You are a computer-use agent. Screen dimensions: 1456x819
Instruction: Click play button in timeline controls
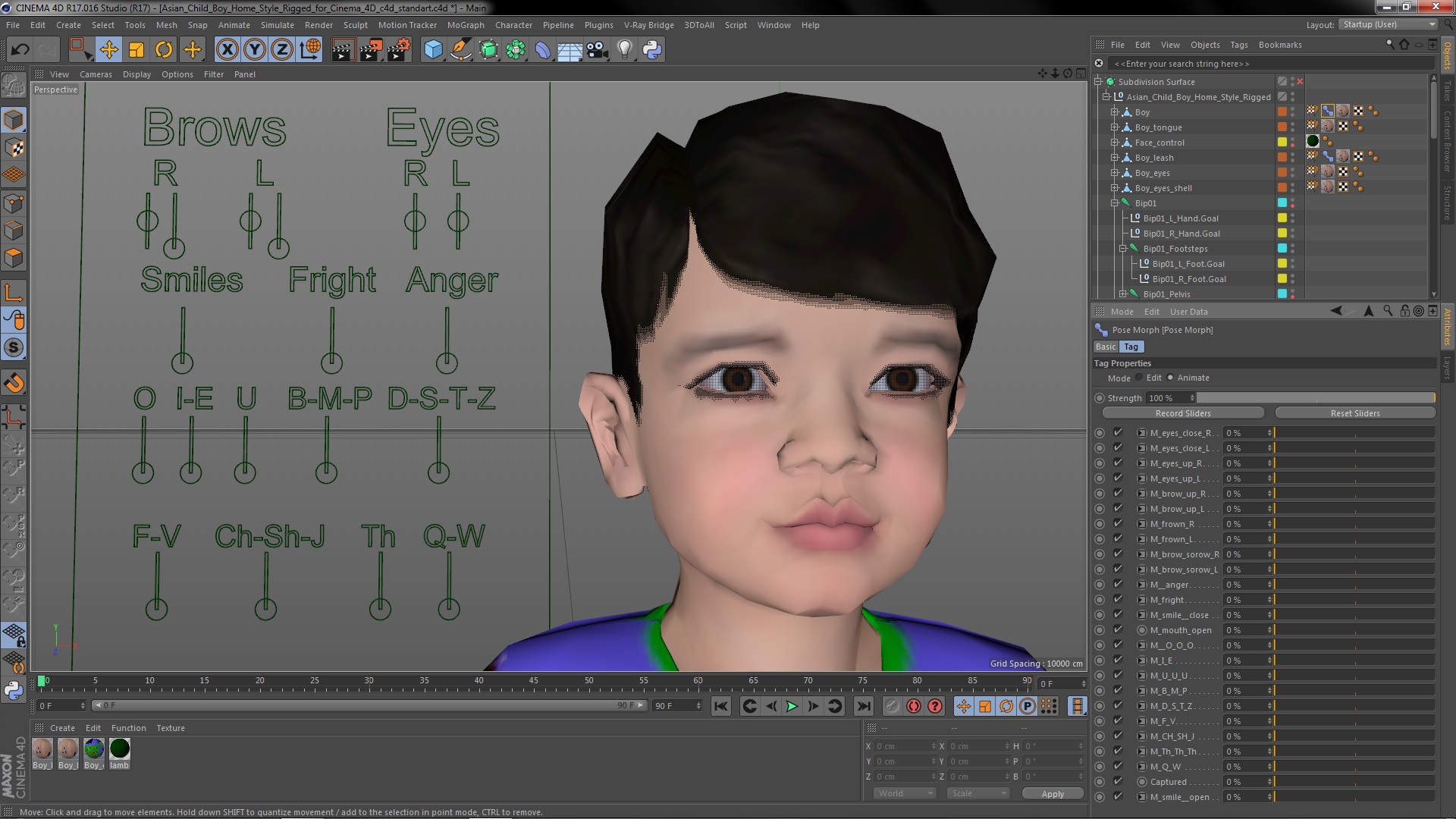click(791, 706)
